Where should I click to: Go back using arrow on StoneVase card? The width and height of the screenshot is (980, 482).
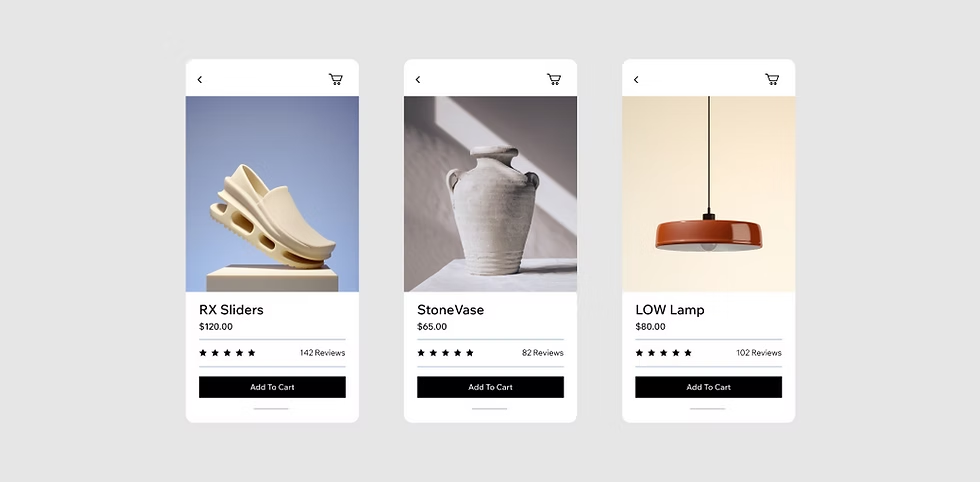coord(418,79)
